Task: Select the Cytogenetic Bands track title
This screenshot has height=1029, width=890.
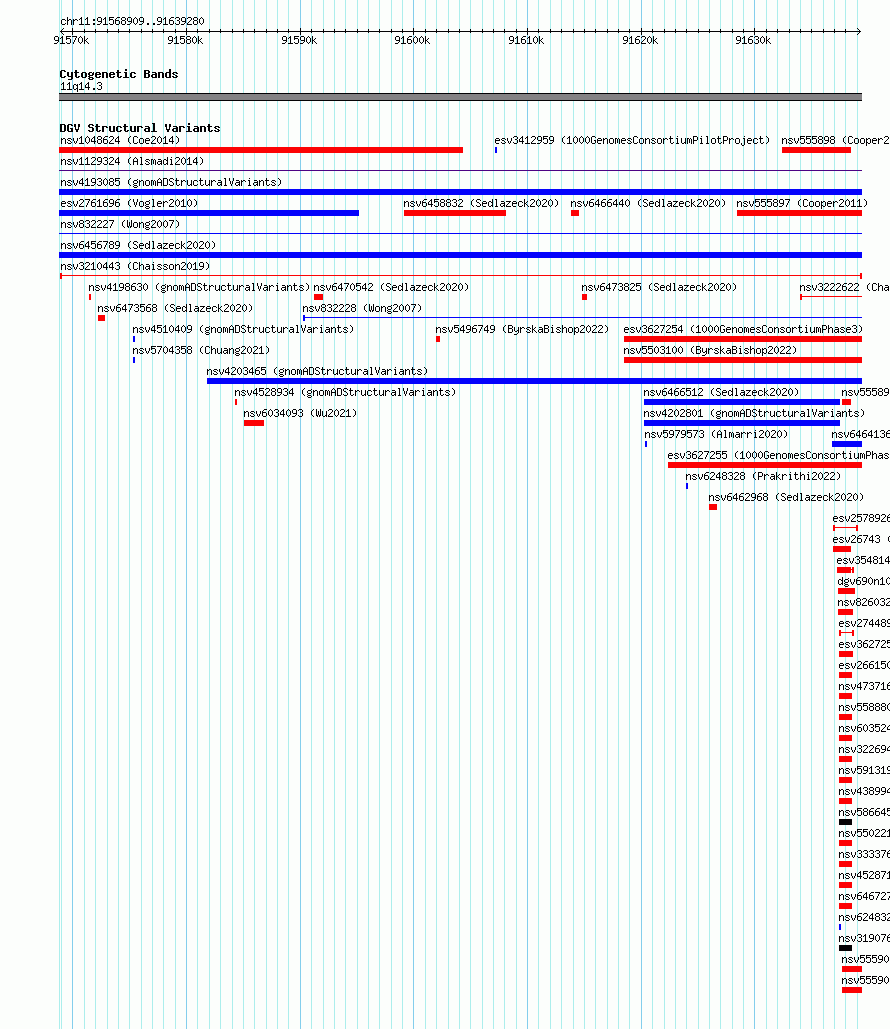Action: (119, 74)
